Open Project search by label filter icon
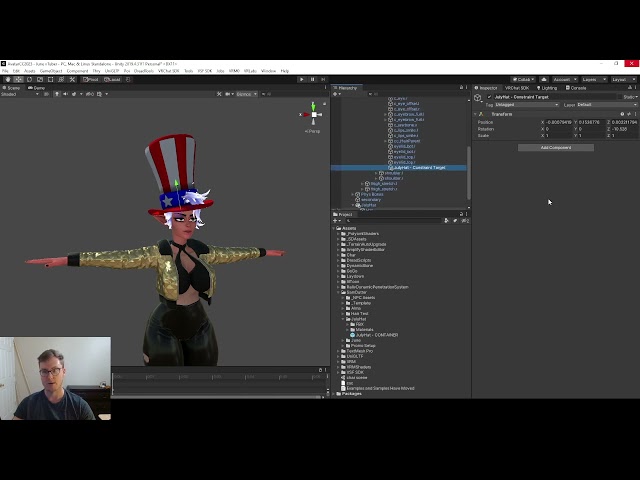 [456, 221]
